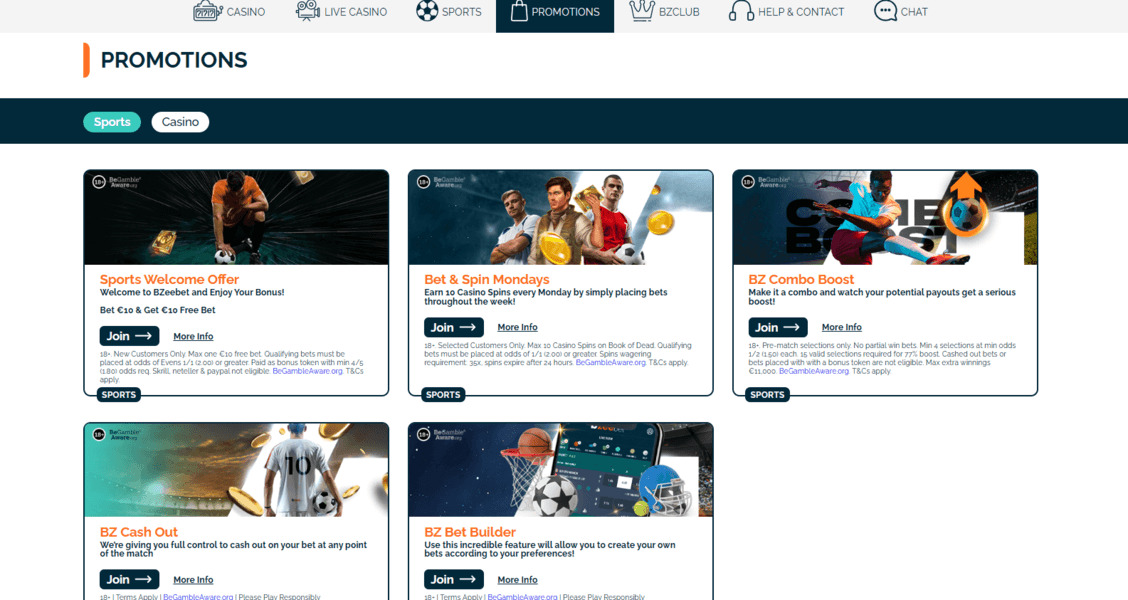Screen dimensions: 1128x600
Task: Click the BZ Cash Out banner image
Action: [236, 471]
